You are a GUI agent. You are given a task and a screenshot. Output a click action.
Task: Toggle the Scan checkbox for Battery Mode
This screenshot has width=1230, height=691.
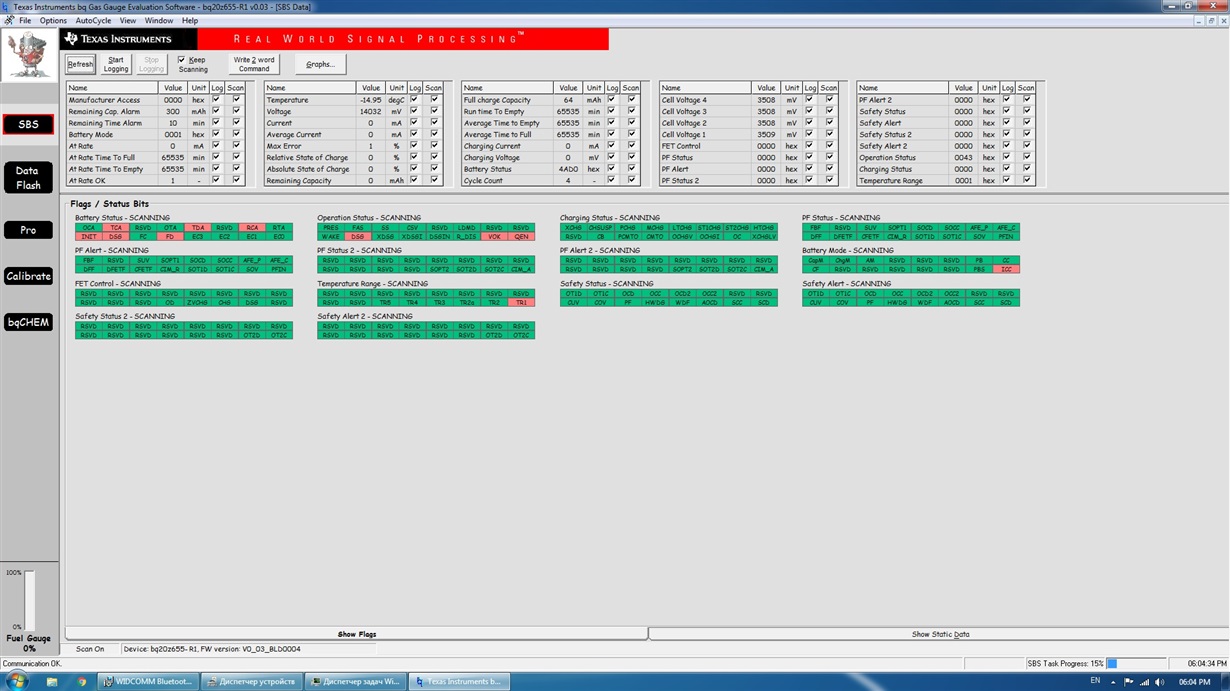click(x=236, y=134)
